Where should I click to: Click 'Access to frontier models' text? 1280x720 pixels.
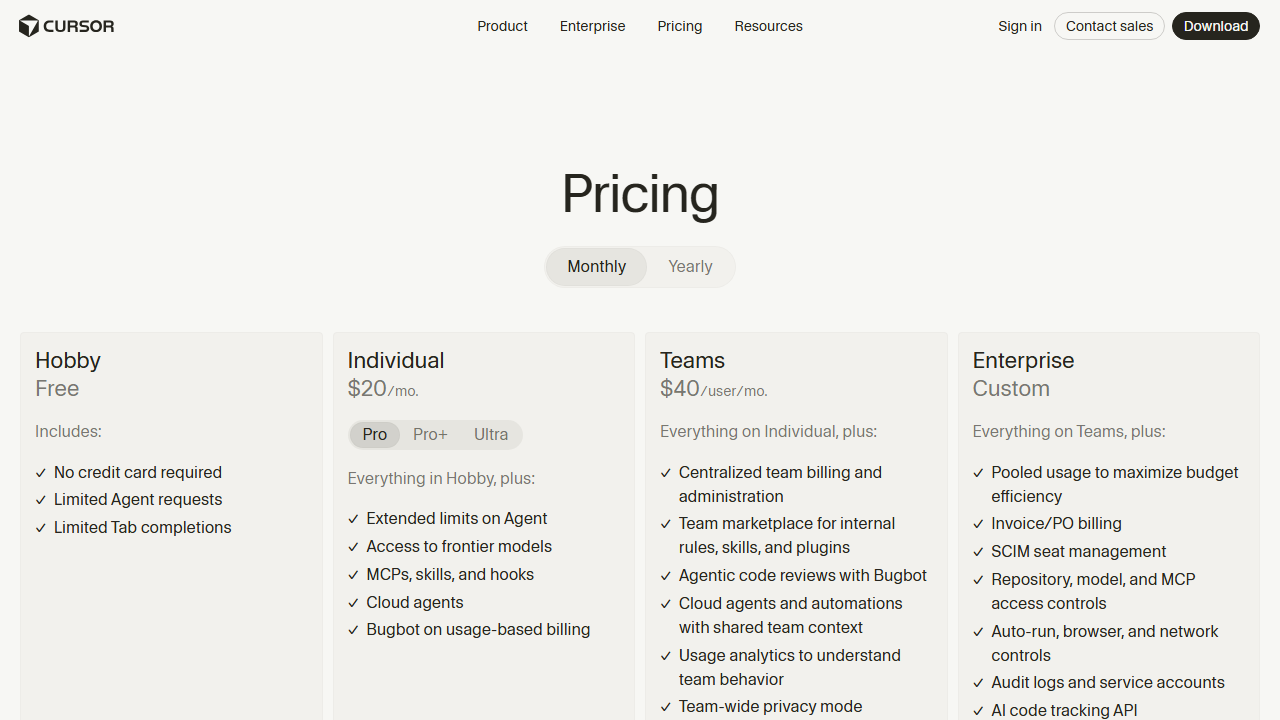pos(459,547)
